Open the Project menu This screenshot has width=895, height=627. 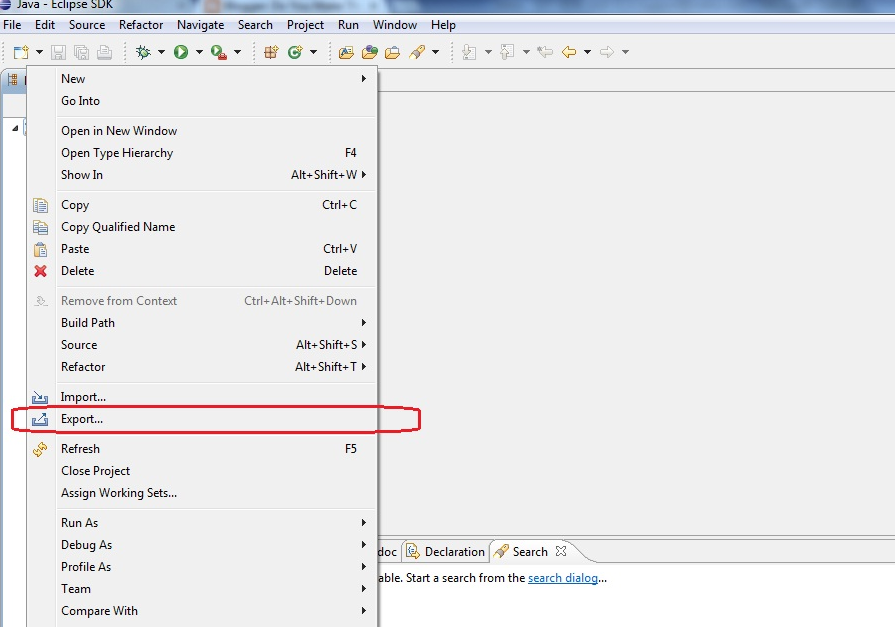pyautogui.click(x=305, y=25)
